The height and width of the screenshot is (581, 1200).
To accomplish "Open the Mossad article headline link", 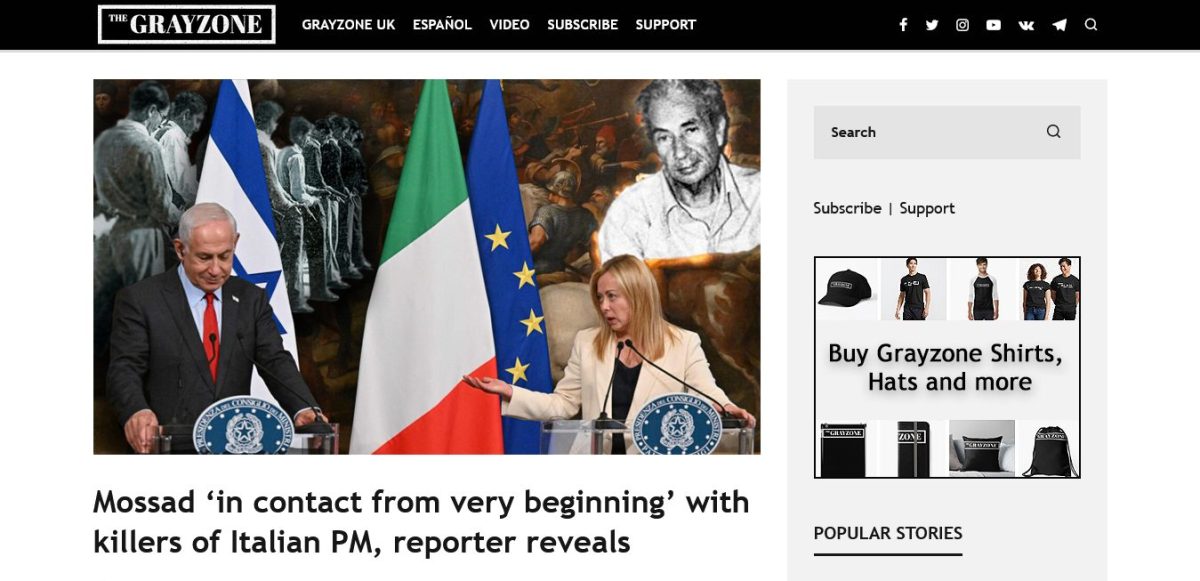I will pos(421,522).
